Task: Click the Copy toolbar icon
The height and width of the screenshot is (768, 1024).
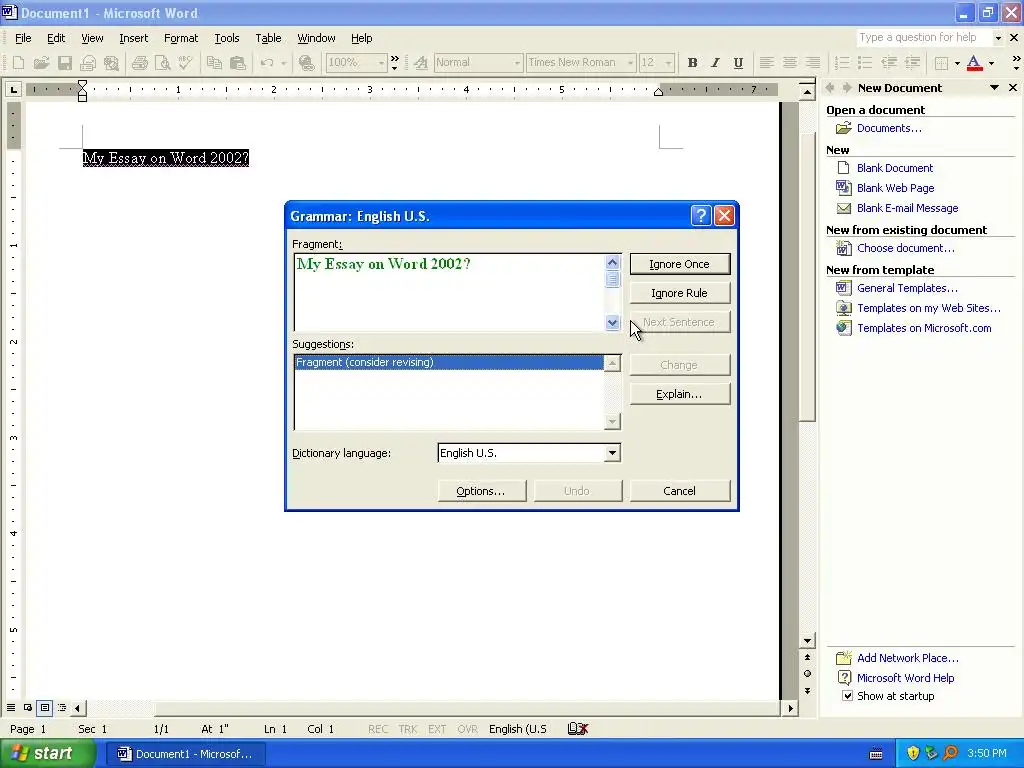Action: [x=214, y=63]
